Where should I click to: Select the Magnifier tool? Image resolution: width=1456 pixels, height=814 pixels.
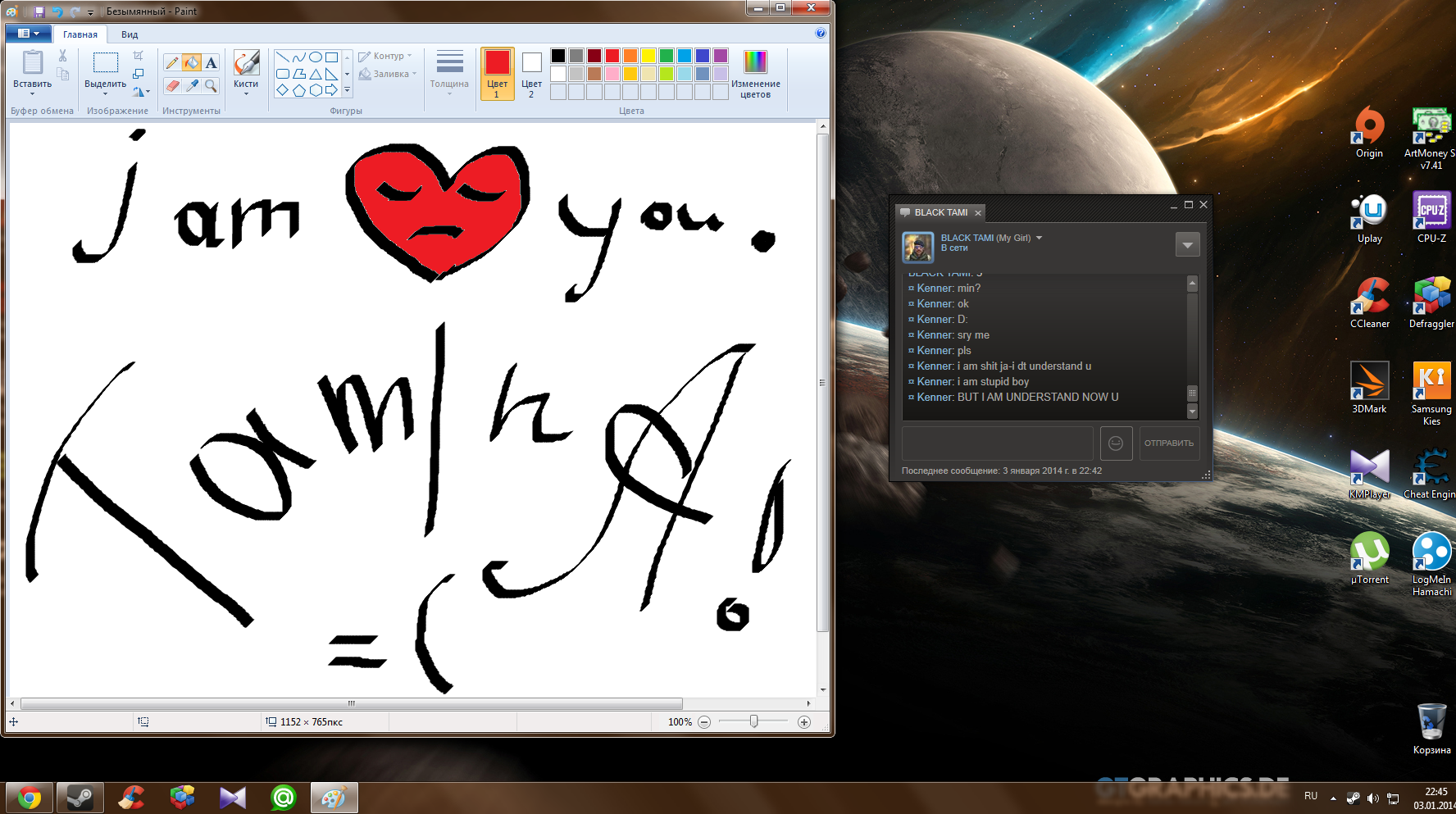[x=212, y=85]
